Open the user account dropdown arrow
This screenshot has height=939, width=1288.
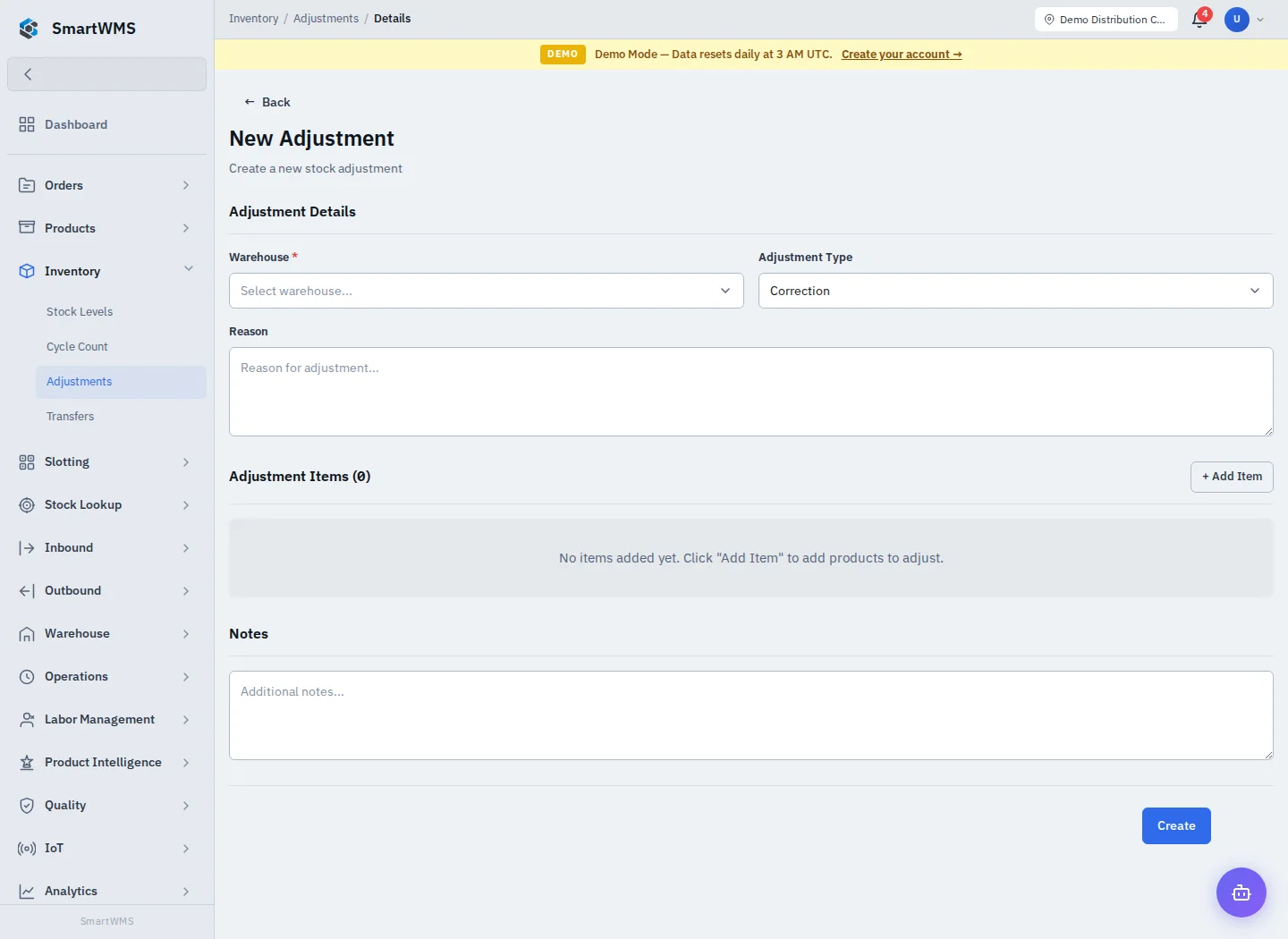point(1260,20)
